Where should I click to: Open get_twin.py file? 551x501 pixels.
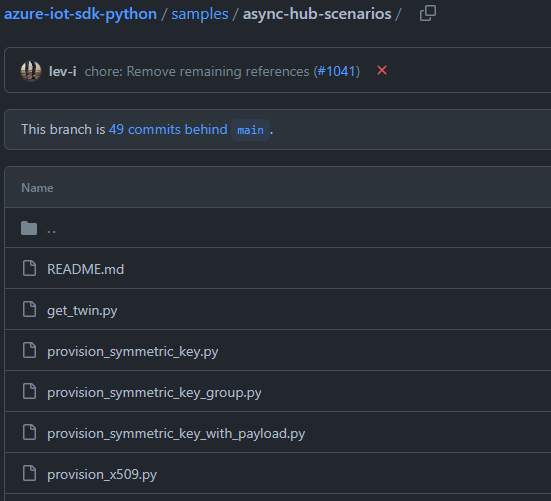pyautogui.click(x=82, y=311)
